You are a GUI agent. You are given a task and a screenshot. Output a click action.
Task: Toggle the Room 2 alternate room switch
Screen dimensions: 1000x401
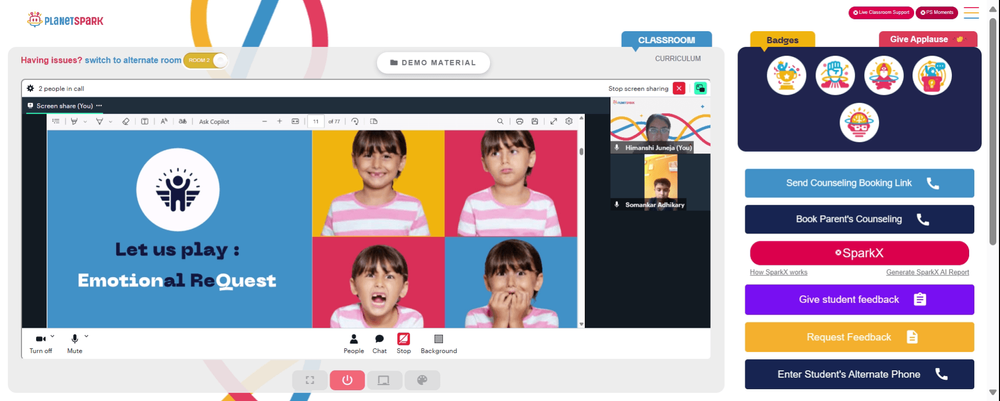205,61
